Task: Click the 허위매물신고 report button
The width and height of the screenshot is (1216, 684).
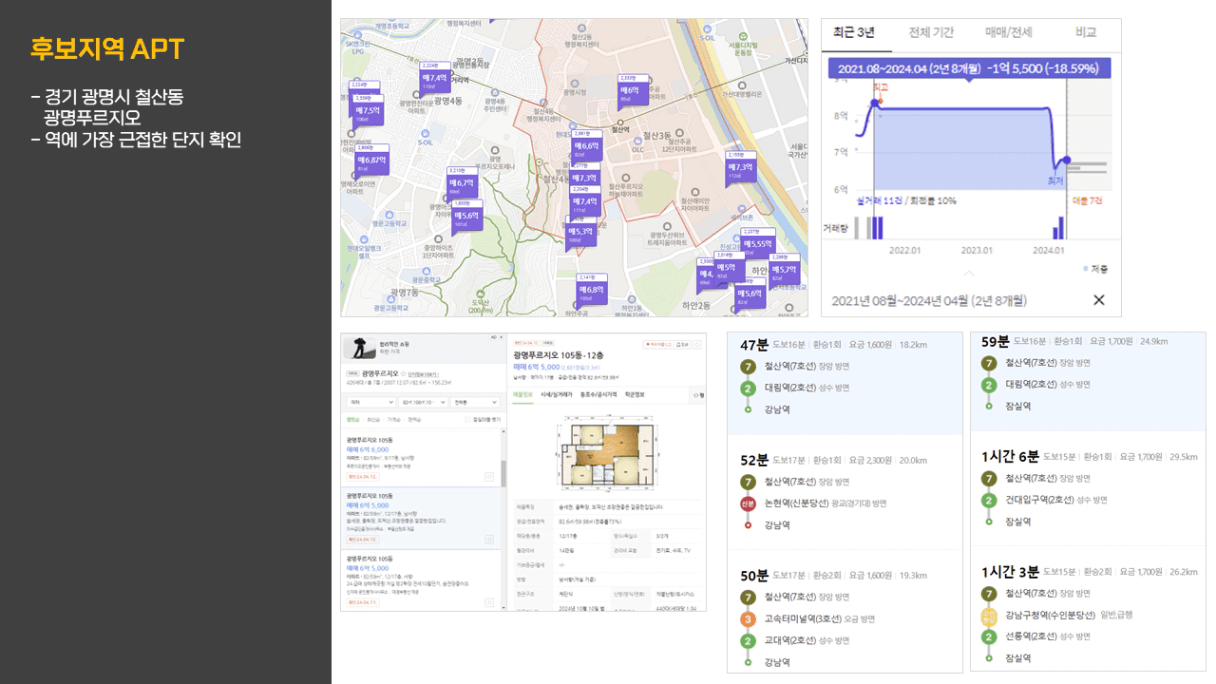Action: (x=657, y=345)
